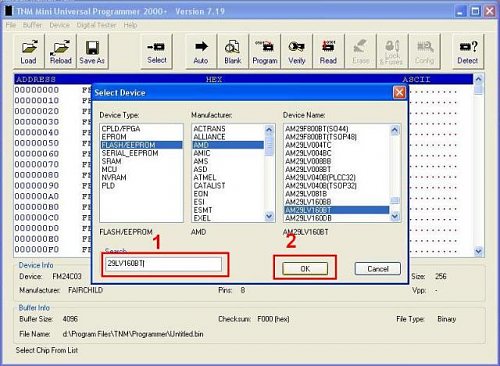Viewport: 500px width, 366px height.
Task: Maximize the TNM programmer window
Action: pos(475,12)
